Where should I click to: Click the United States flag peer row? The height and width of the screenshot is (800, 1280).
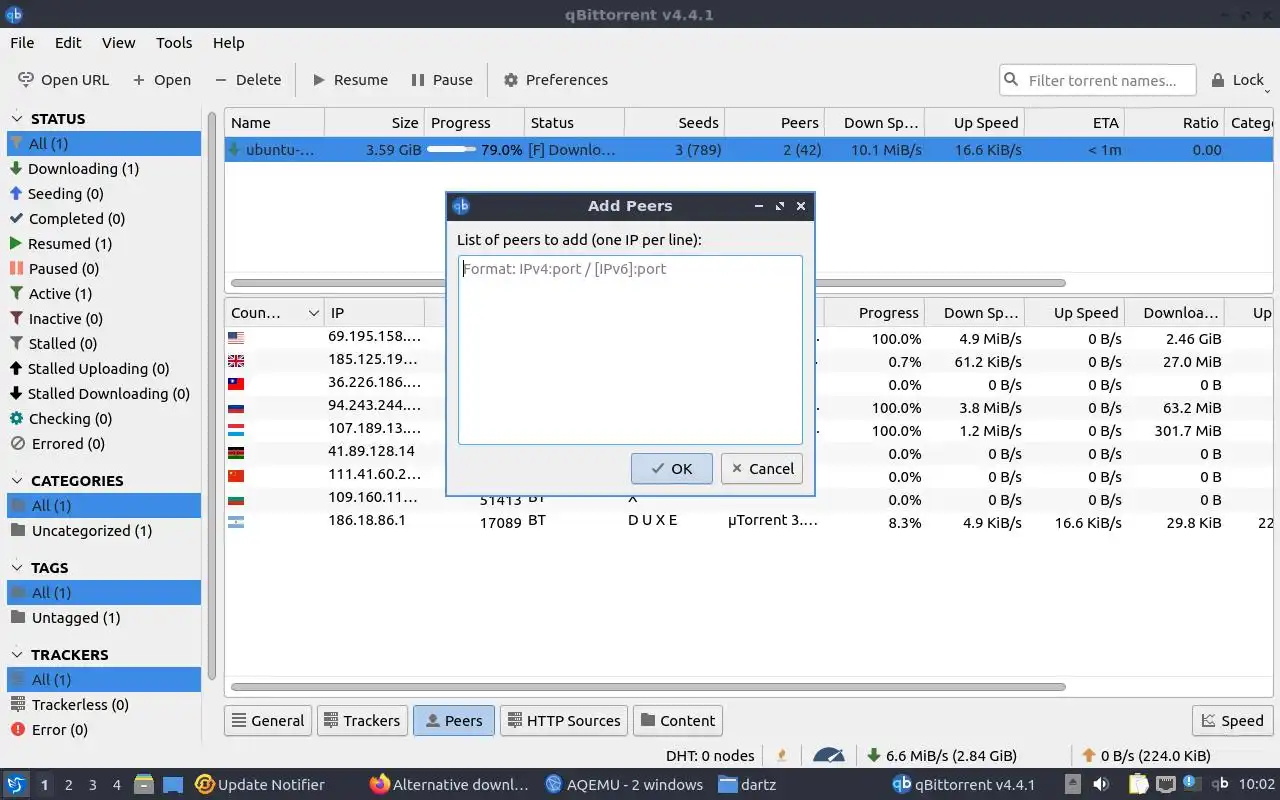click(236, 338)
